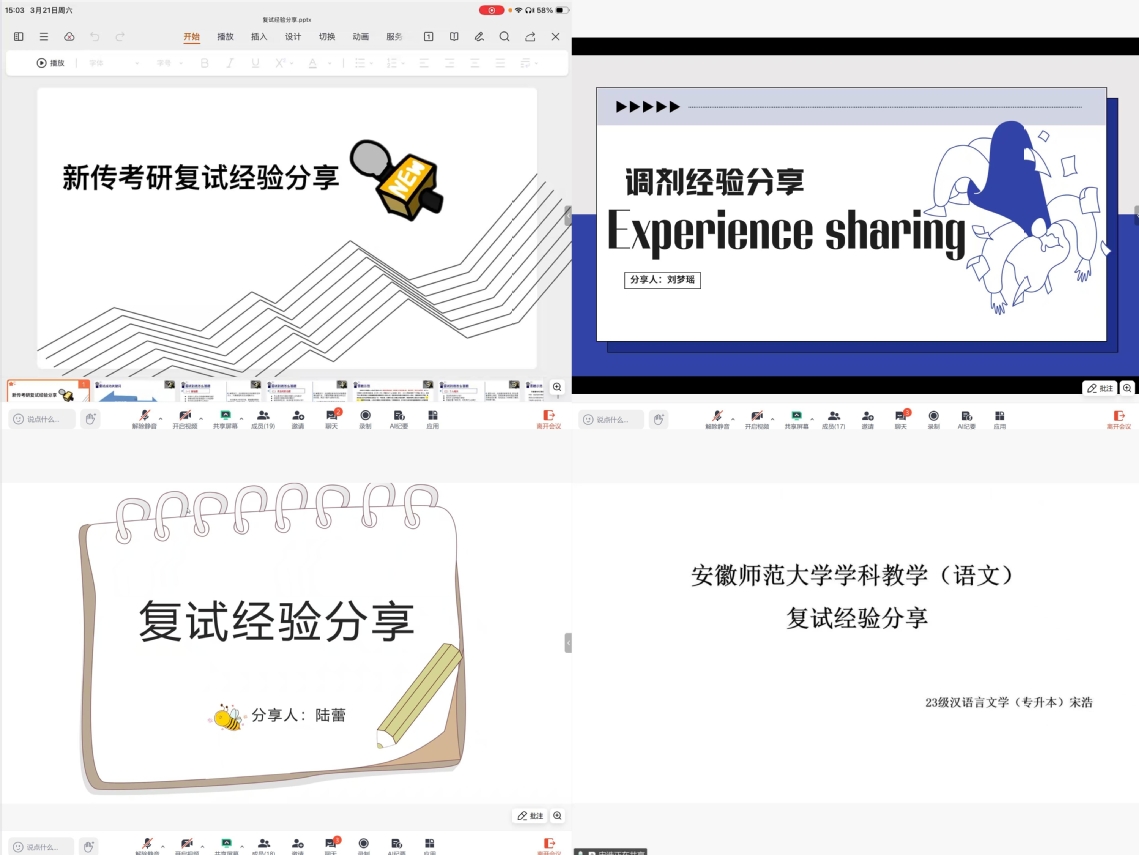
Task: Expand the 字号 font size dropdown
Action: pos(169,63)
